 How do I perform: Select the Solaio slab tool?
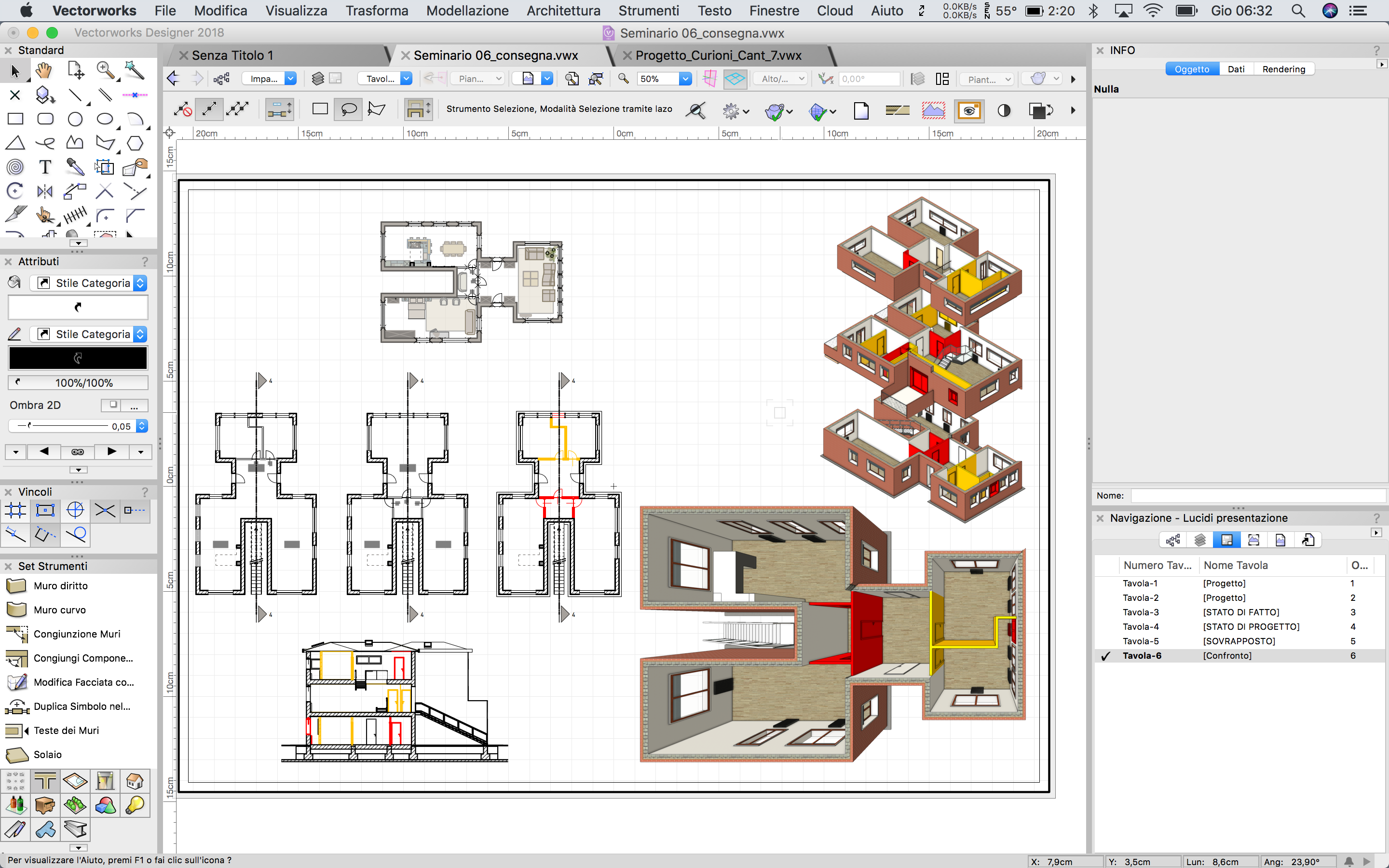[x=47, y=754]
